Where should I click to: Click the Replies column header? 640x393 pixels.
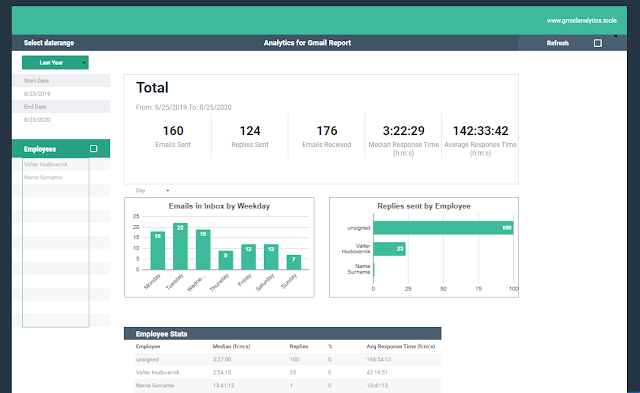pyautogui.click(x=299, y=346)
